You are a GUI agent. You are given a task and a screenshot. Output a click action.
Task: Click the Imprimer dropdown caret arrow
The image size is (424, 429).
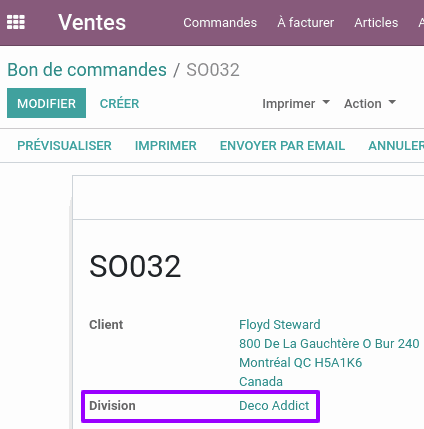click(x=326, y=102)
